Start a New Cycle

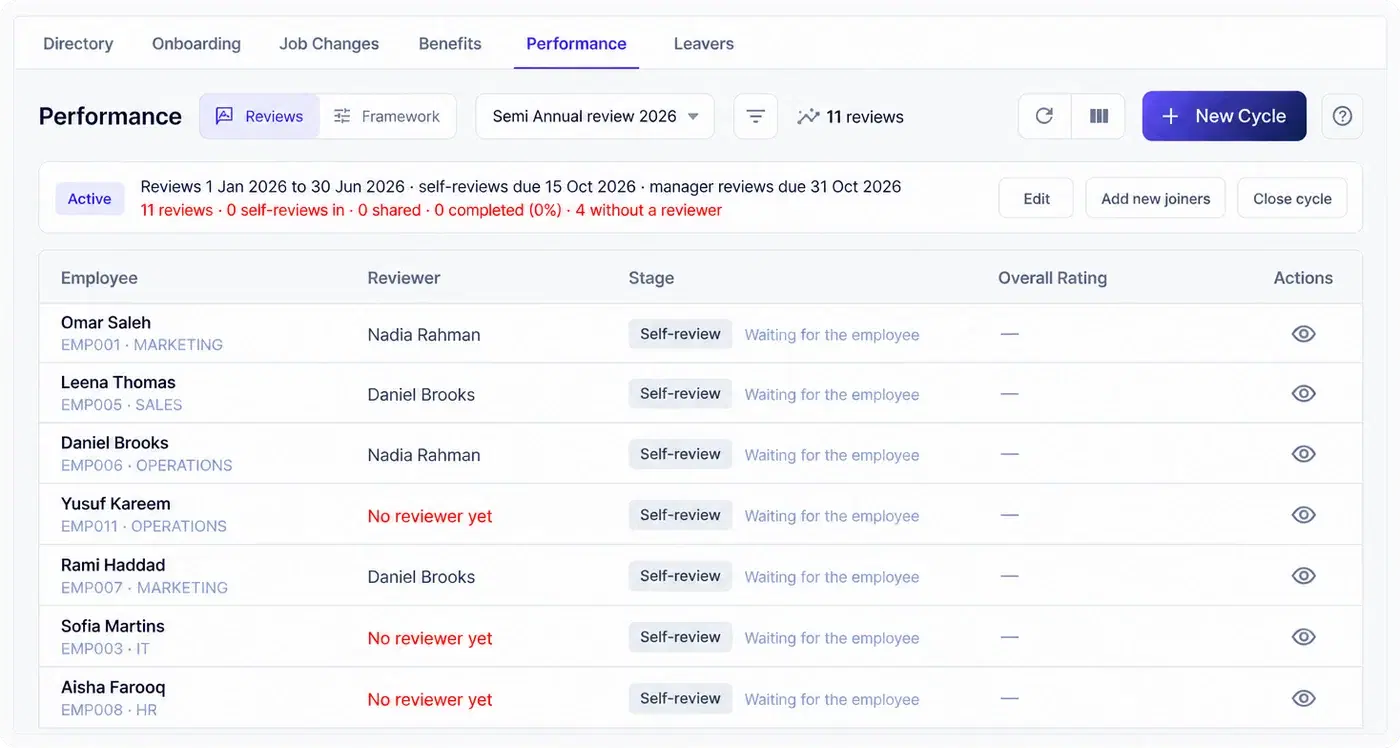click(x=1224, y=116)
